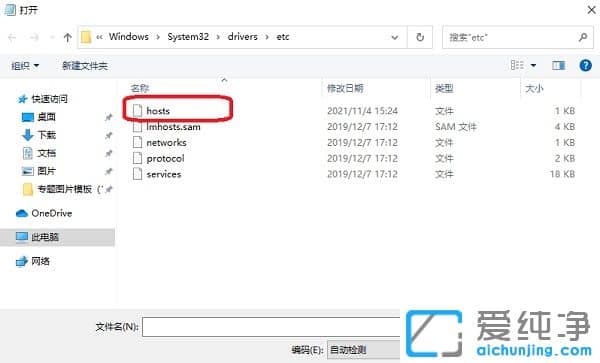The height and width of the screenshot is (363, 600).
Task: Open view options dropdown arrow
Action: pos(533,66)
